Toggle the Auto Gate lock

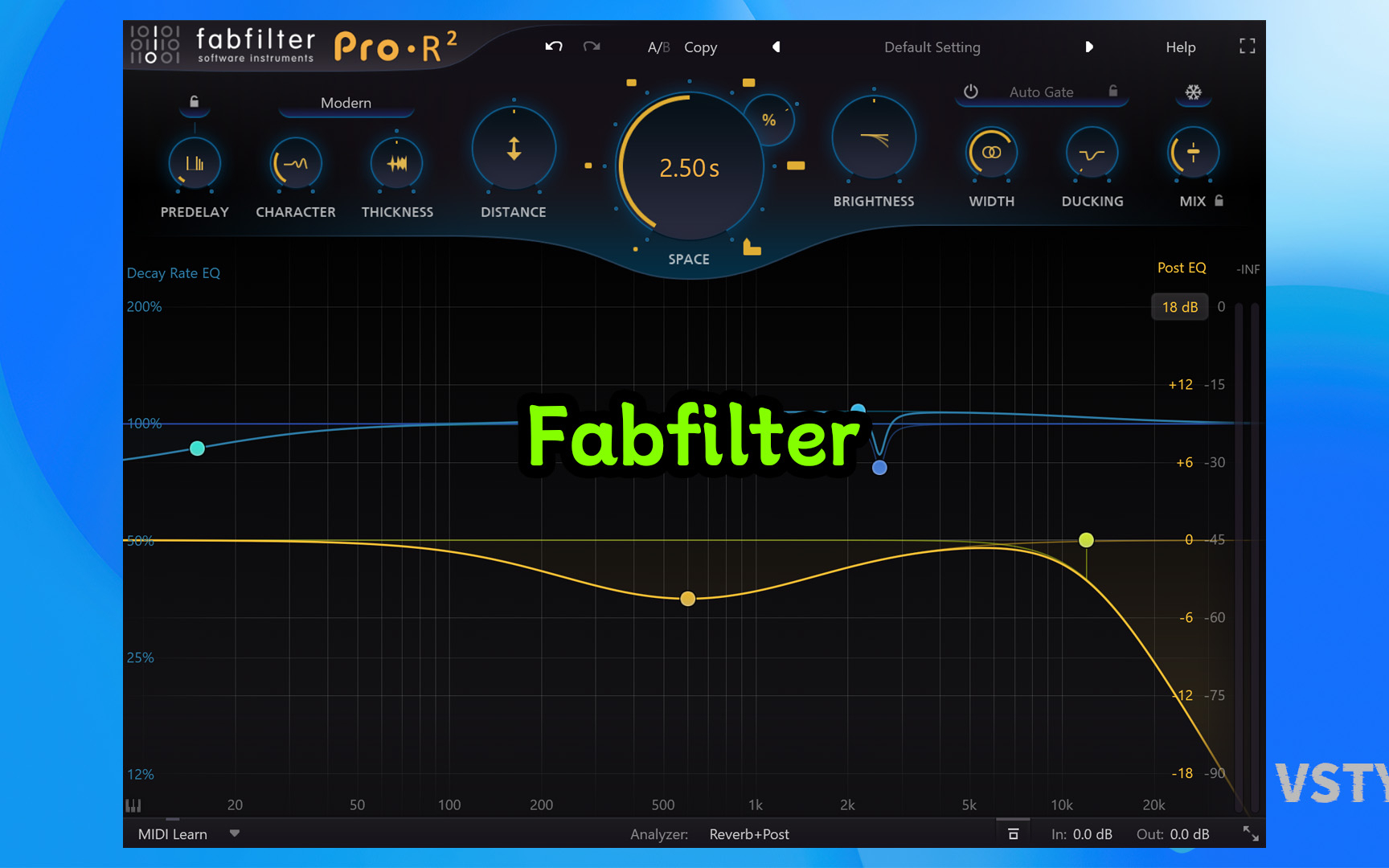1113,91
